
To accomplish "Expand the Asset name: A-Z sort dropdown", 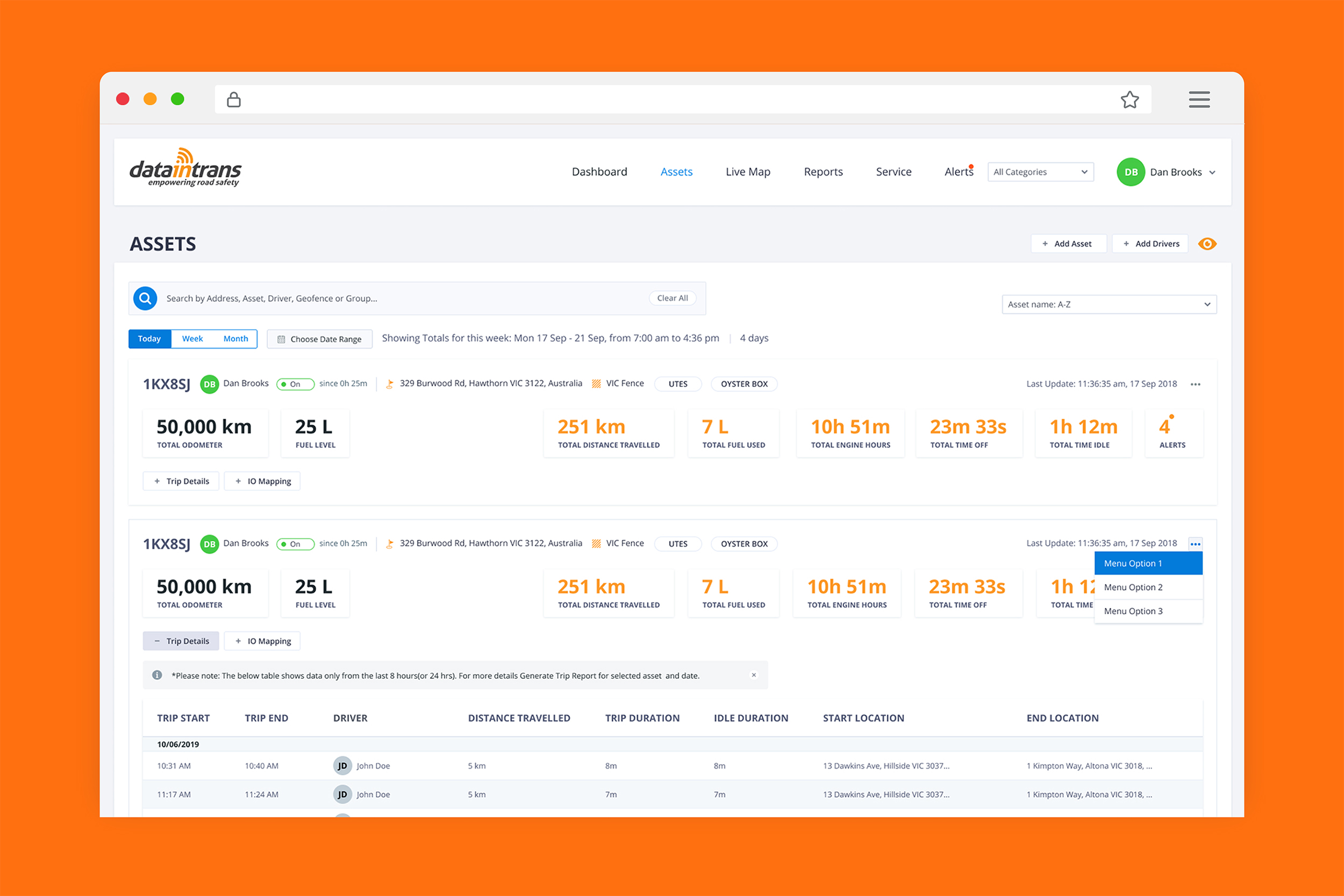I will click(1109, 305).
